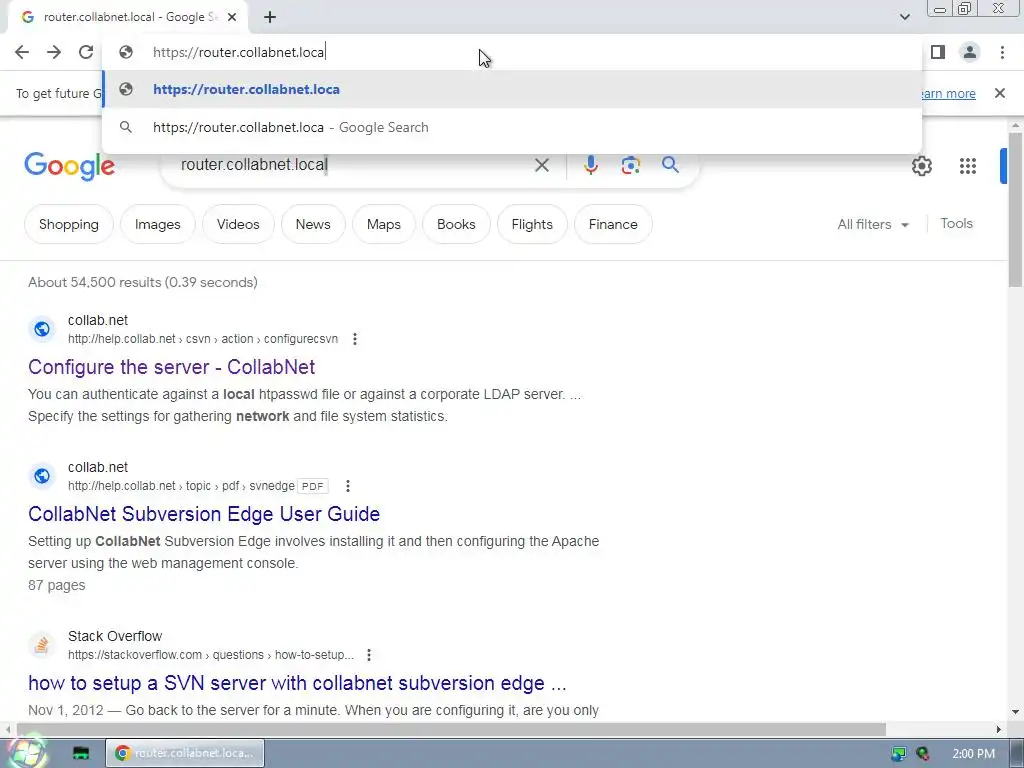This screenshot has height=768, width=1024.
Task: Open the pinned terminal taskbar icon
Action: pyautogui.click(x=81, y=753)
